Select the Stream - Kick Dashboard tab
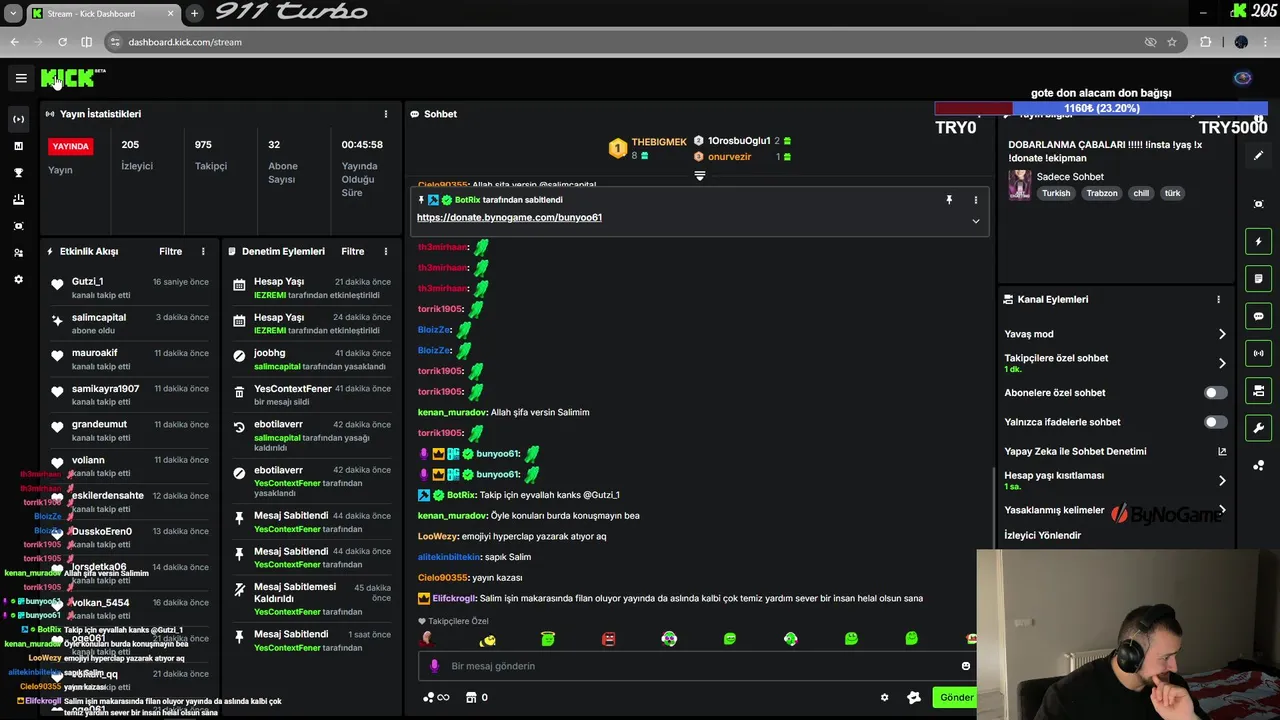This screenshot has height=720, width=1280. (103, 13)
